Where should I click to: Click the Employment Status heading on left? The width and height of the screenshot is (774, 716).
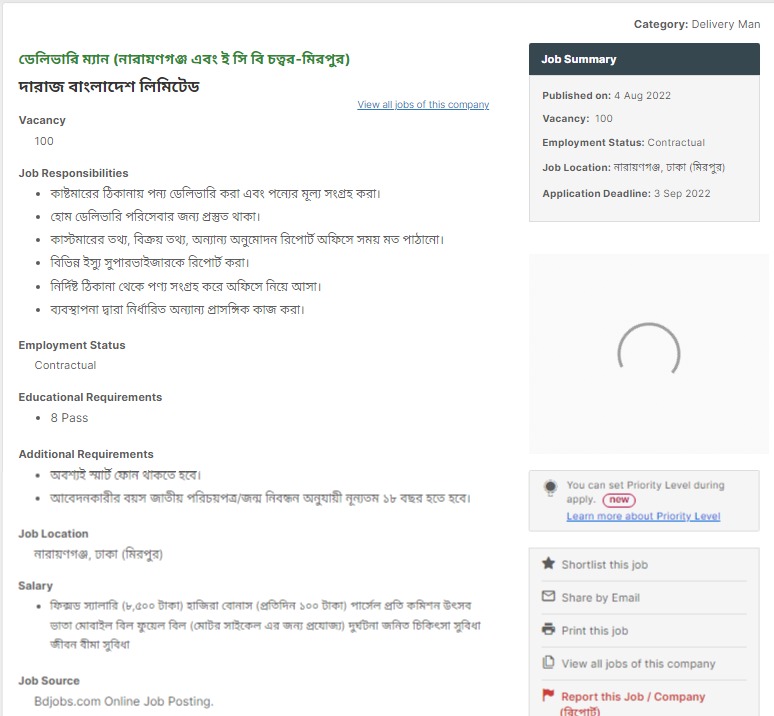(72, 345)
